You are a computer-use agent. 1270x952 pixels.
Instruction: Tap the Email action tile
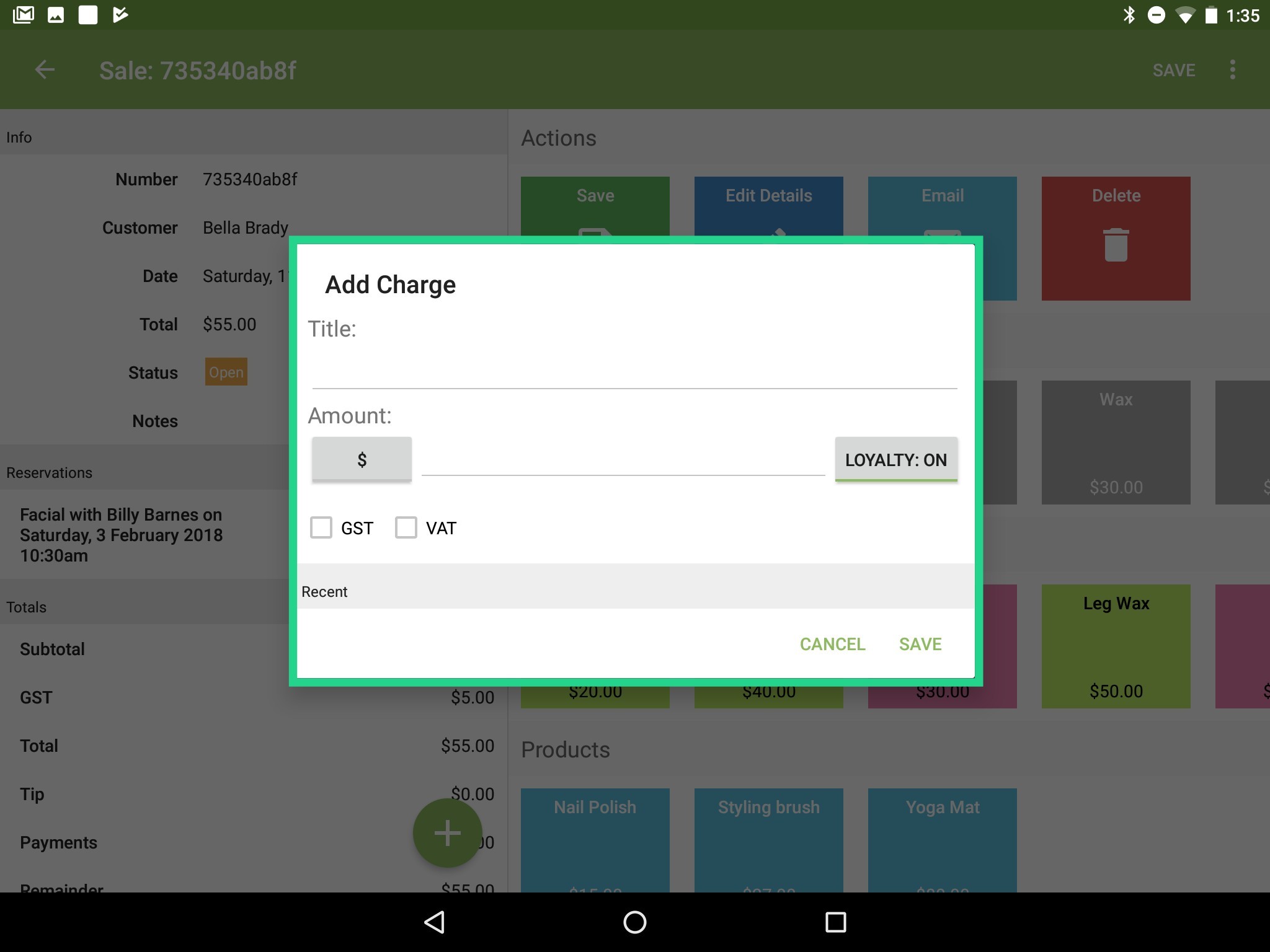[943, 206]
